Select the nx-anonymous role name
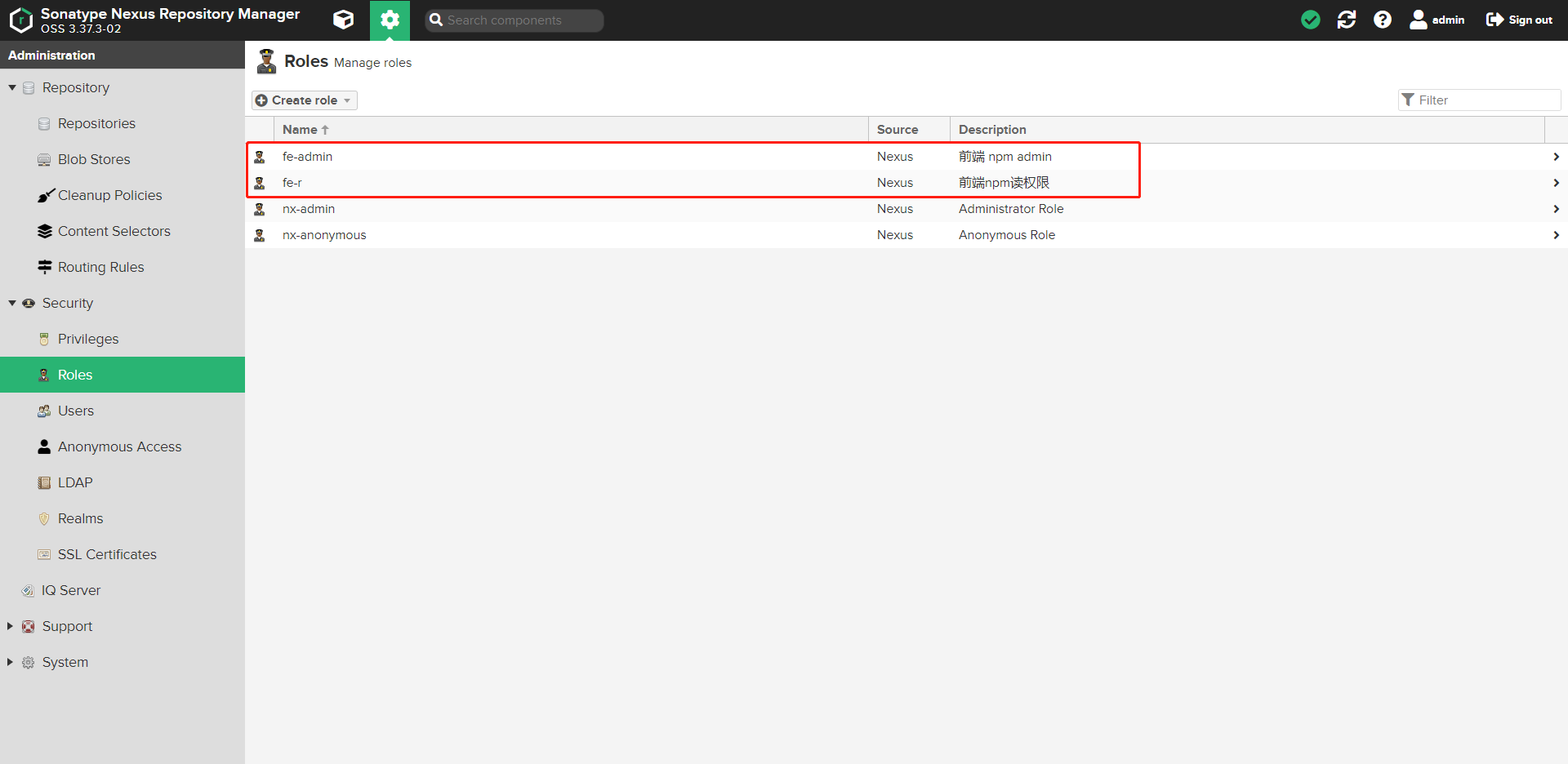 point(324,235)
